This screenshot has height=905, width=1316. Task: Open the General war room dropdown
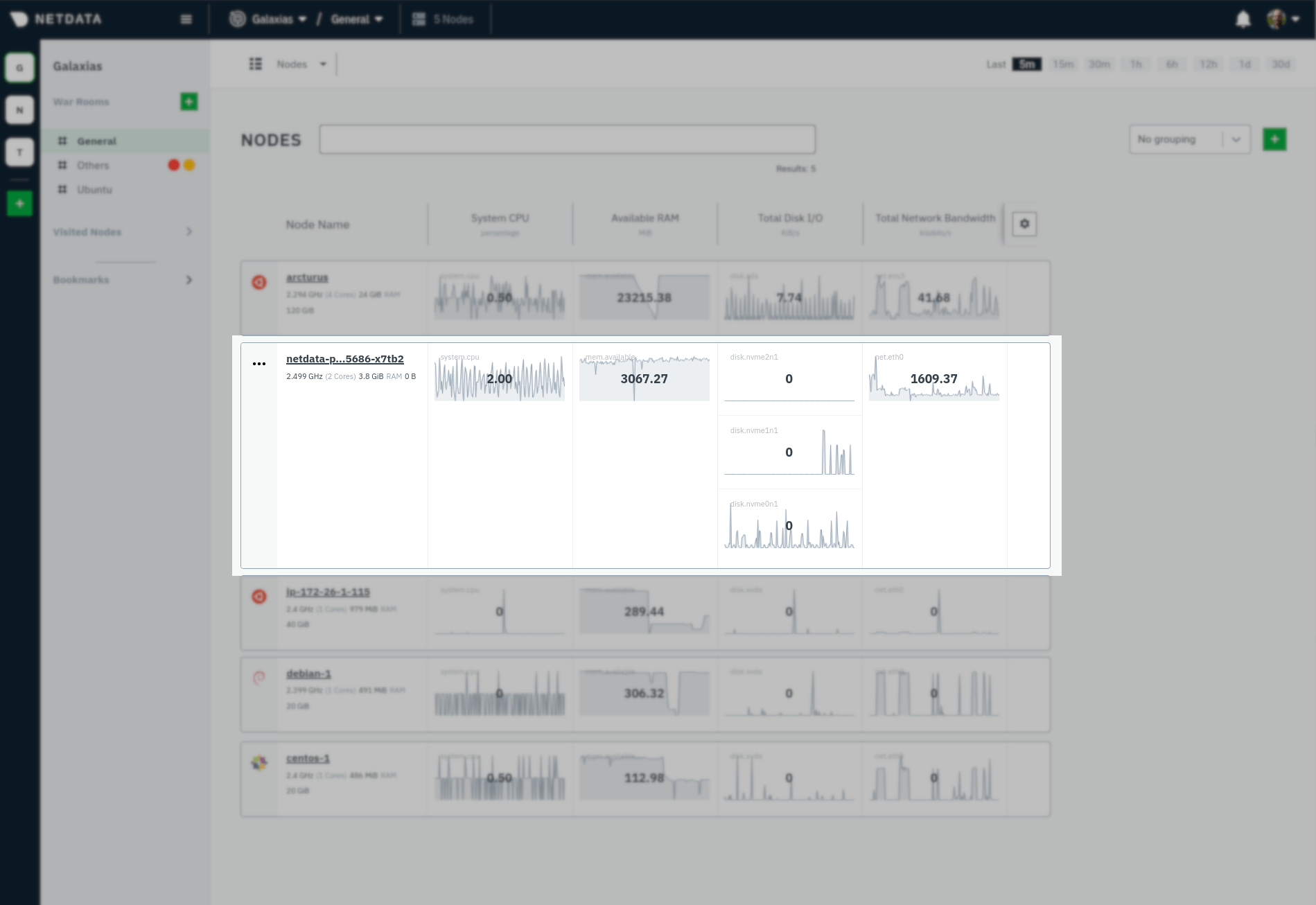point(357,19)
